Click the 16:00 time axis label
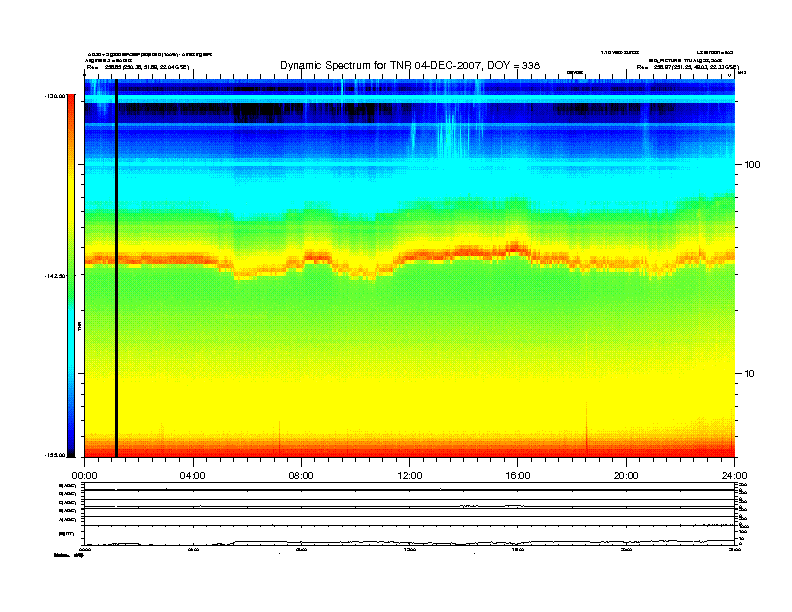 518,476
